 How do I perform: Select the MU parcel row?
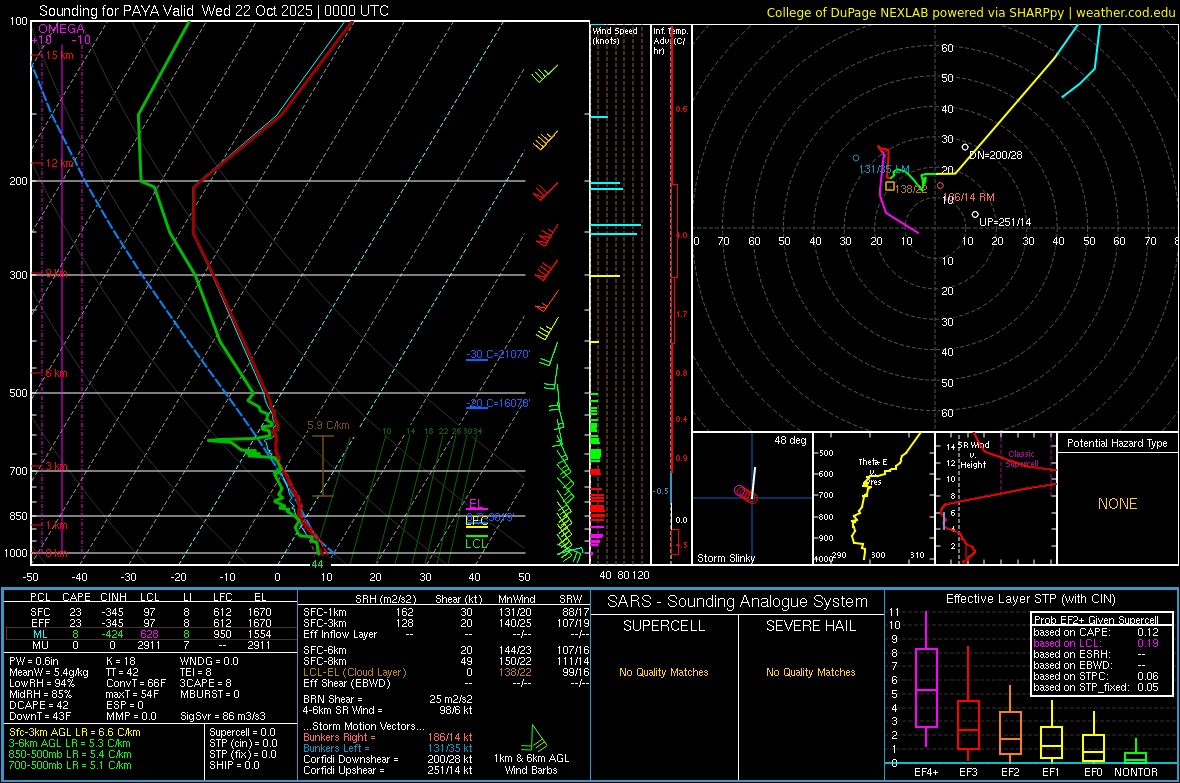point(149,645)
